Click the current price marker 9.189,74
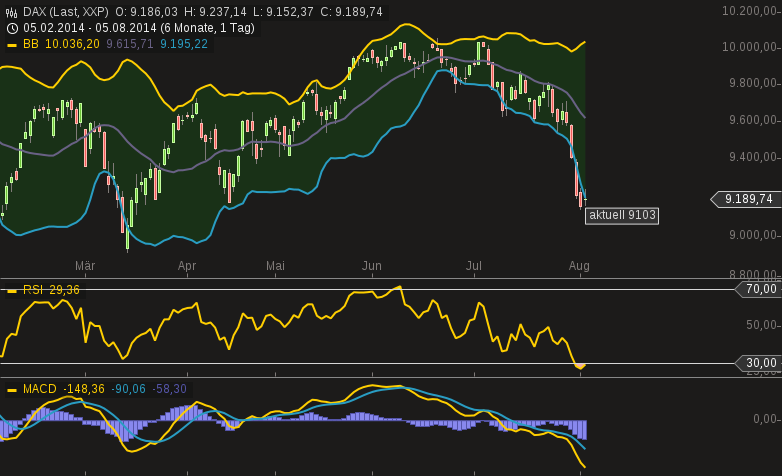 coord(745,199)
